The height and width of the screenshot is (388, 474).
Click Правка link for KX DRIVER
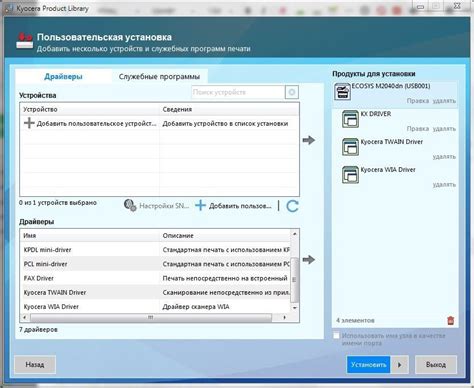tap(418, 129)
